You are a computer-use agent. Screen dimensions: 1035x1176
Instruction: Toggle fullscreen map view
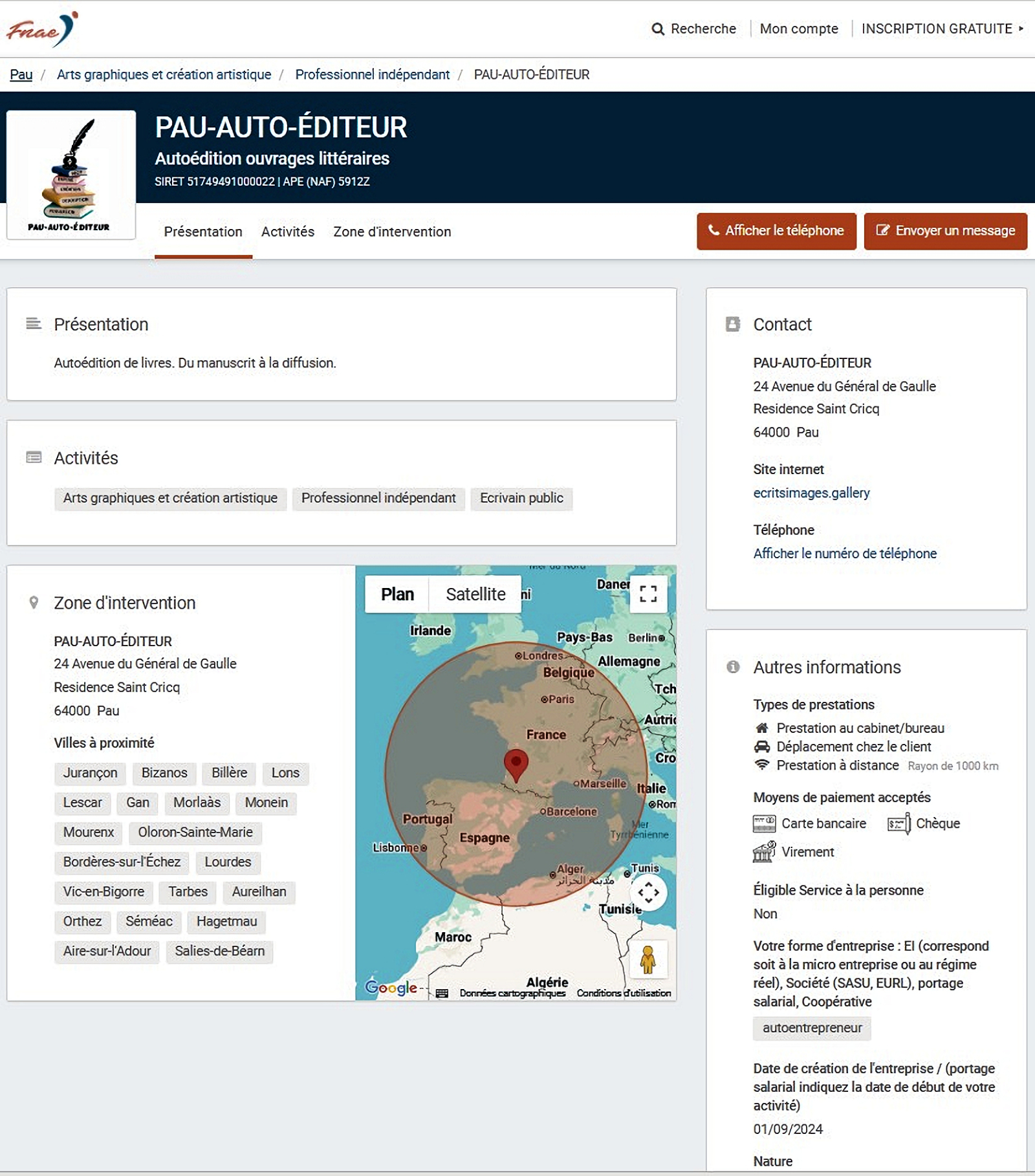pos(648,594)
